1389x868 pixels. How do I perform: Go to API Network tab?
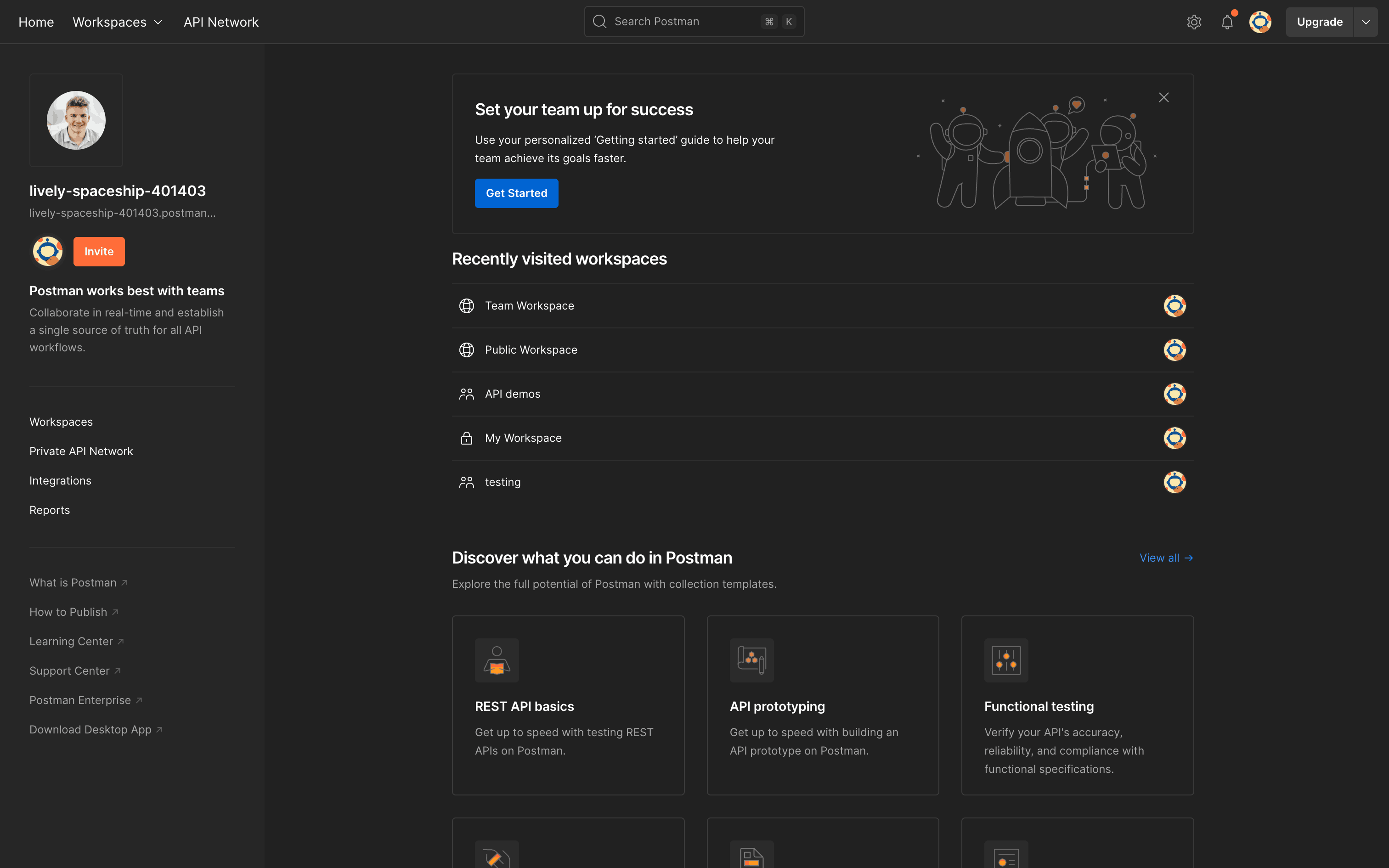click(x=221, y=22)
